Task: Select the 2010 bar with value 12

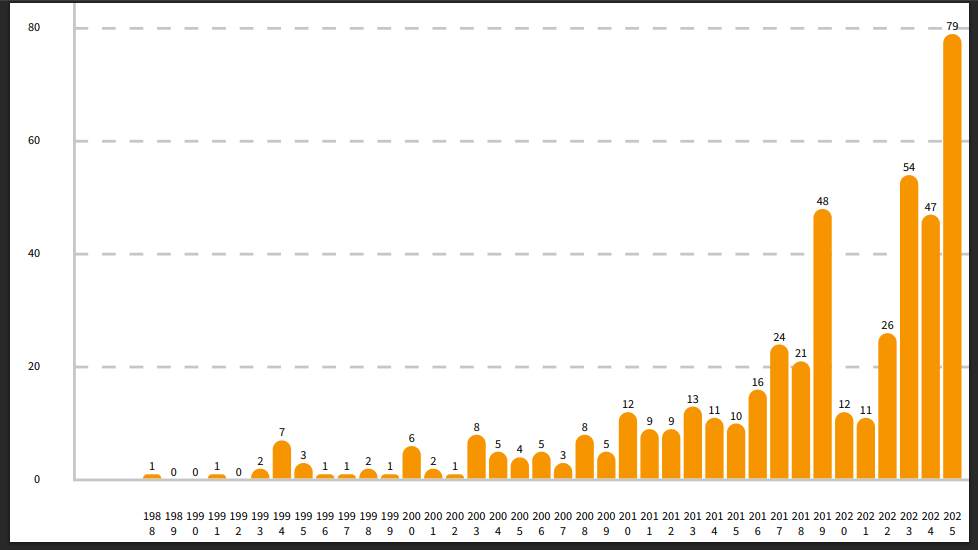Action: pos(628,446)
